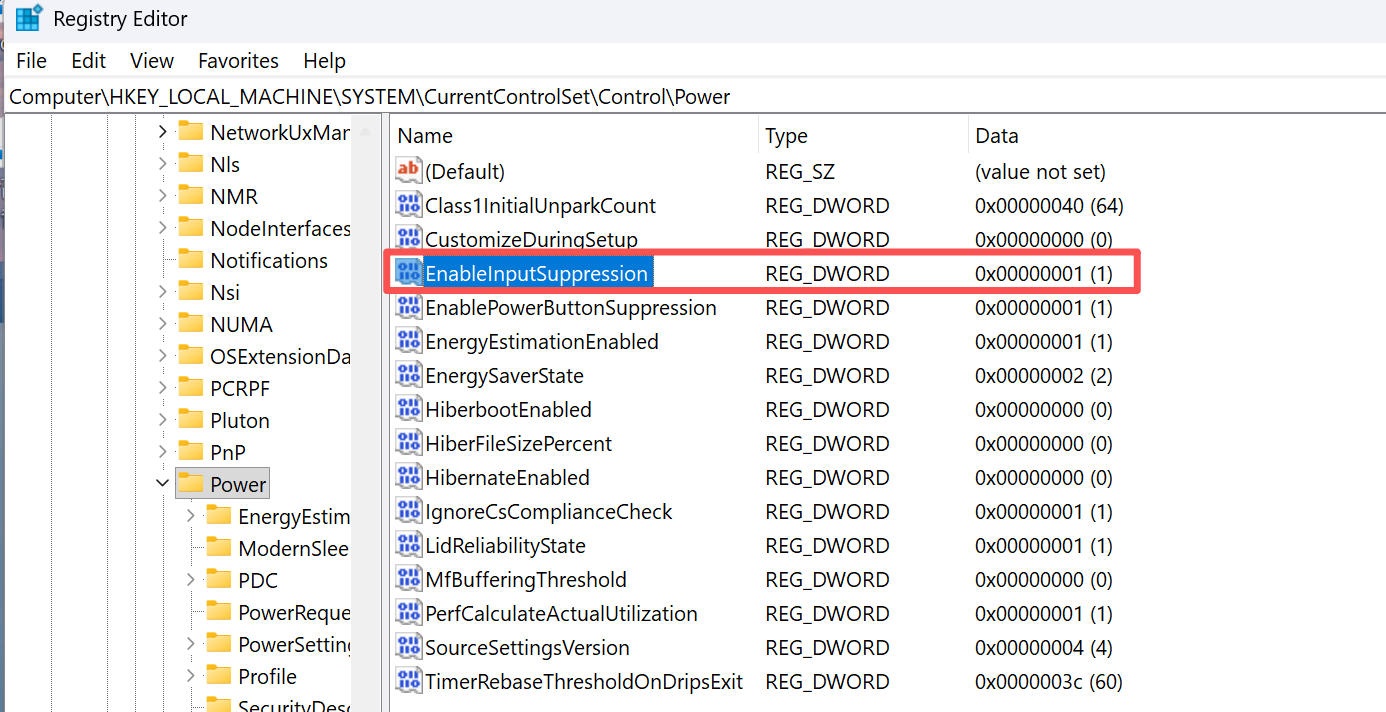Open the View menu

tap(152, 61)
